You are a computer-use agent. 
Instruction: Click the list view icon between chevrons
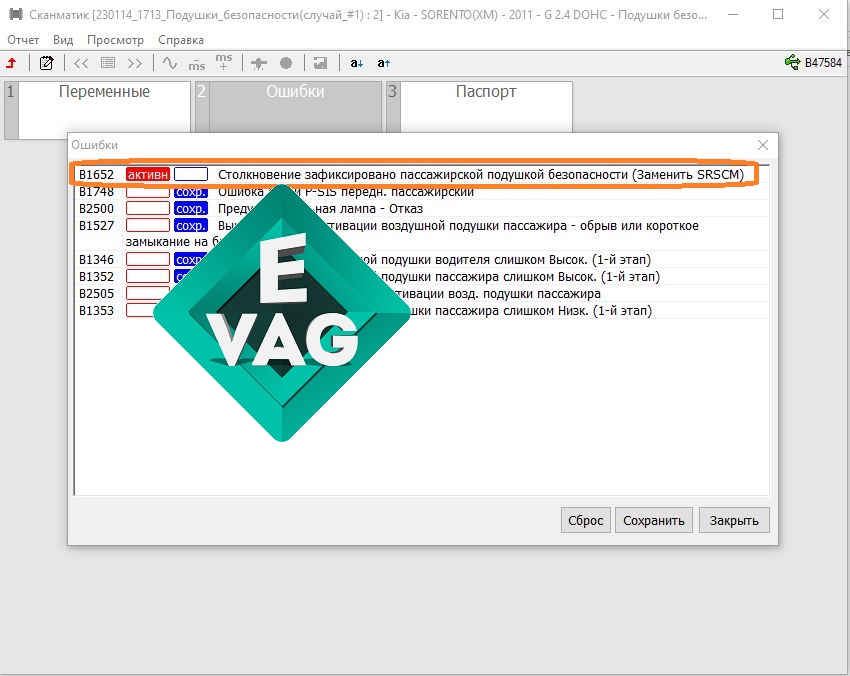coord(108,63)
